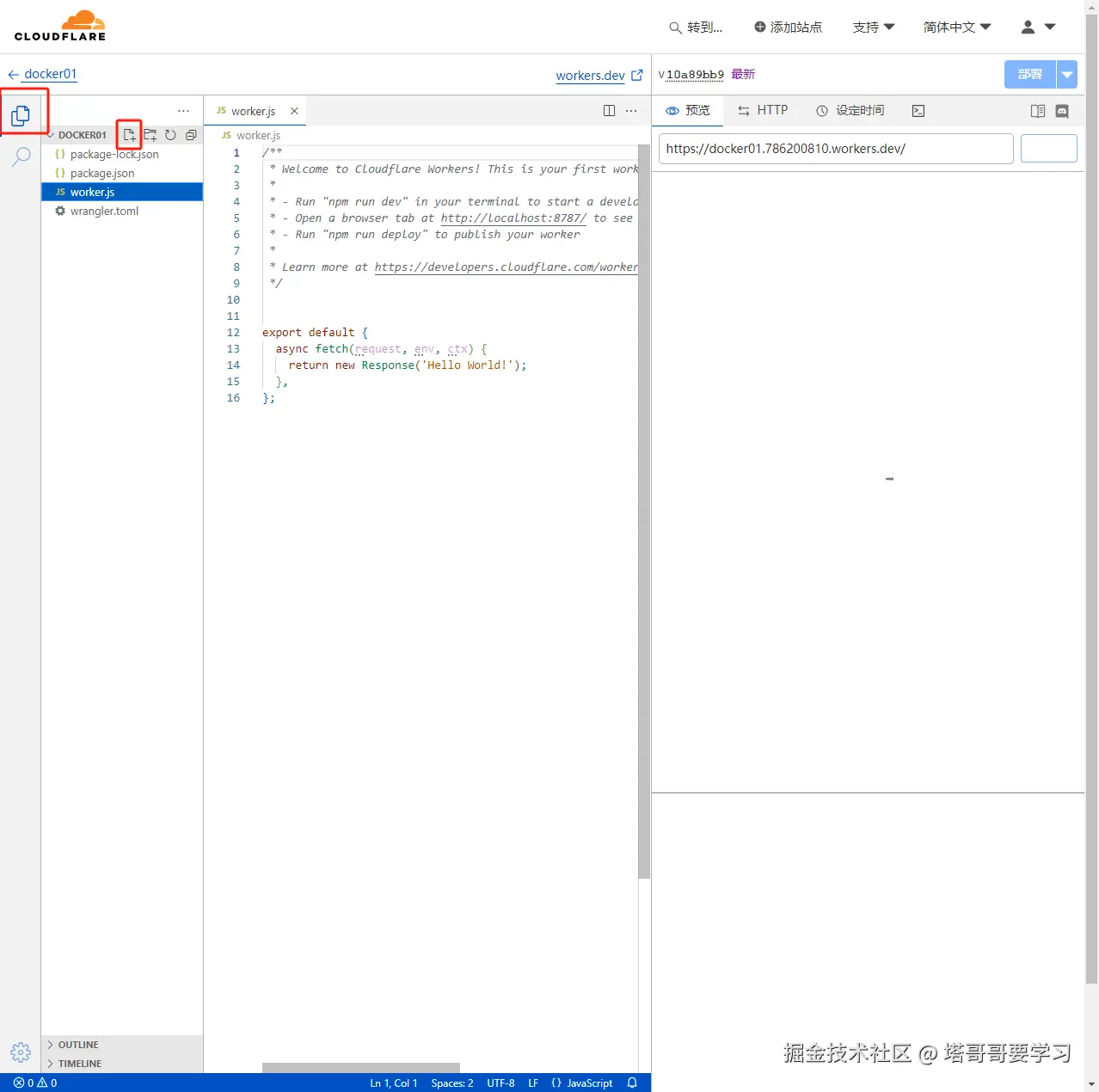1099x1092 pixels.
Task: Click the editor horizontal scrollbar
Action: [x=361, y=1068]
